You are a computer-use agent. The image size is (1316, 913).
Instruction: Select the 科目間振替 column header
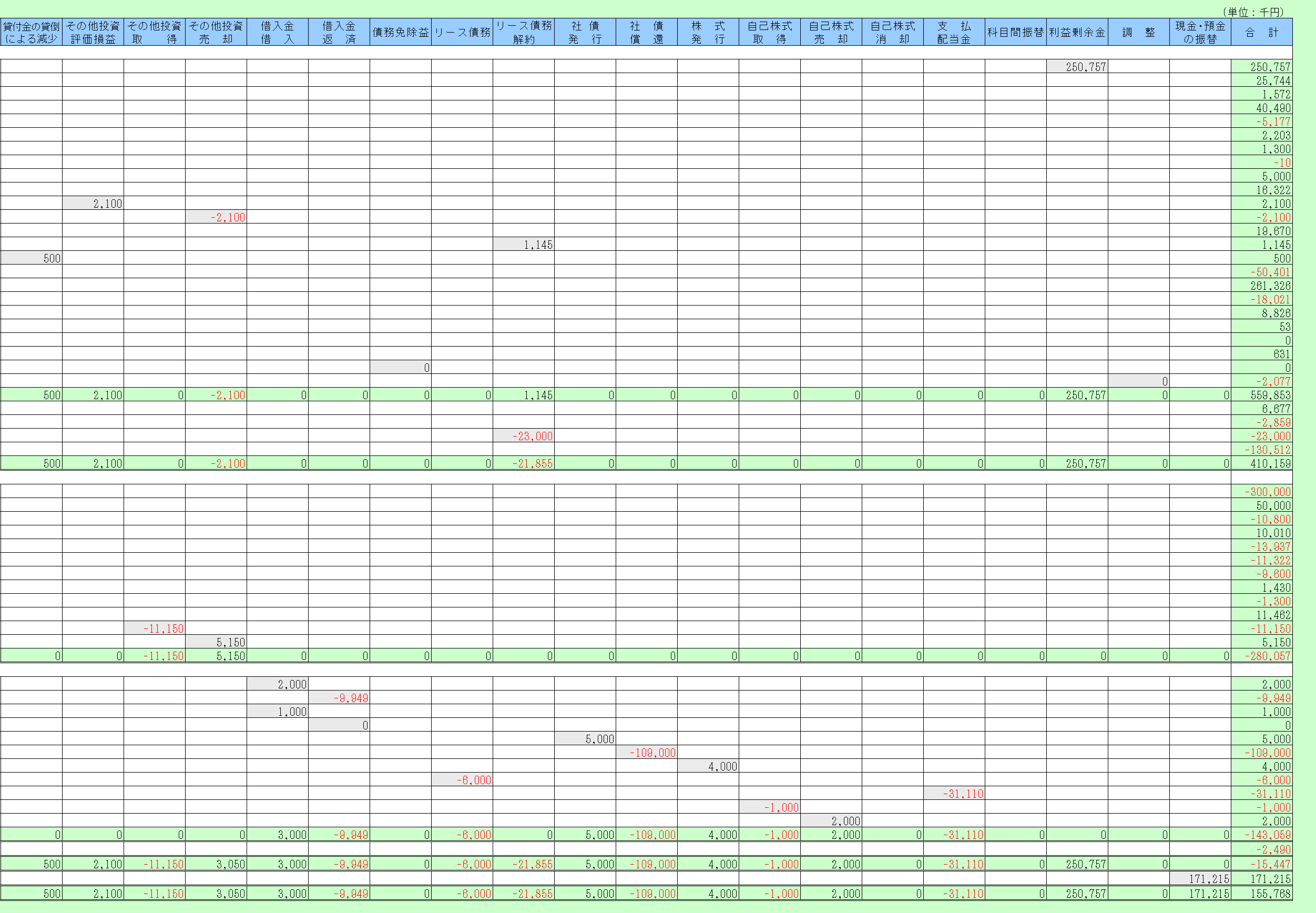[1015, 32]
